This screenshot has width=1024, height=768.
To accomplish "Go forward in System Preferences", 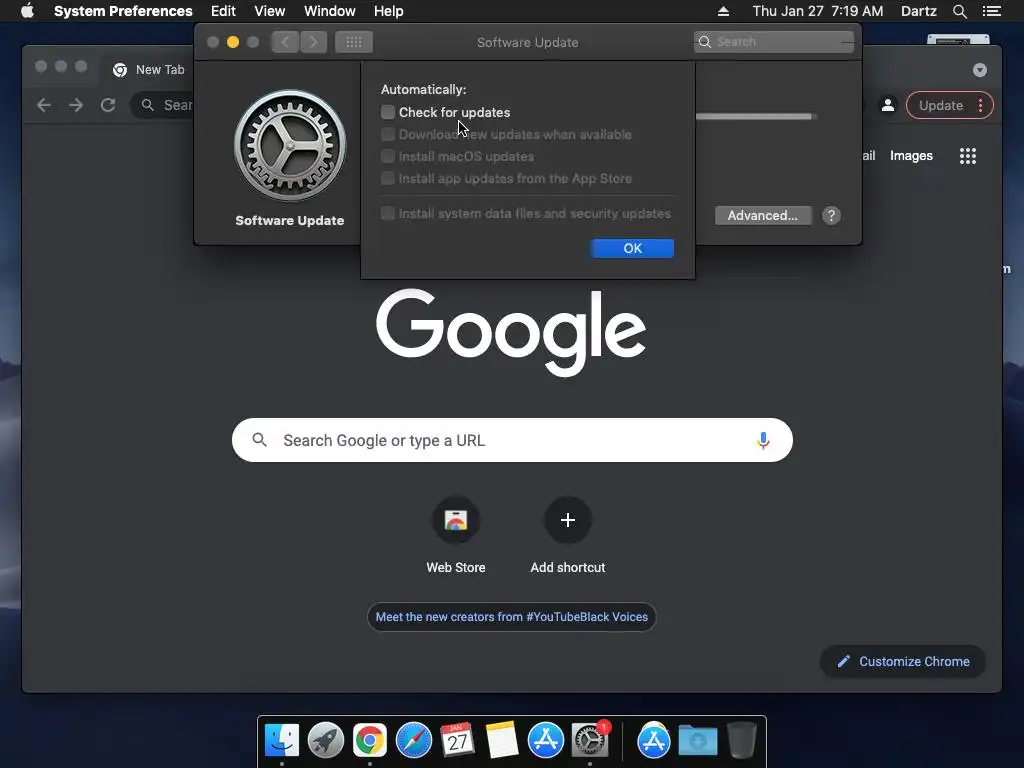I will (313, 42).
